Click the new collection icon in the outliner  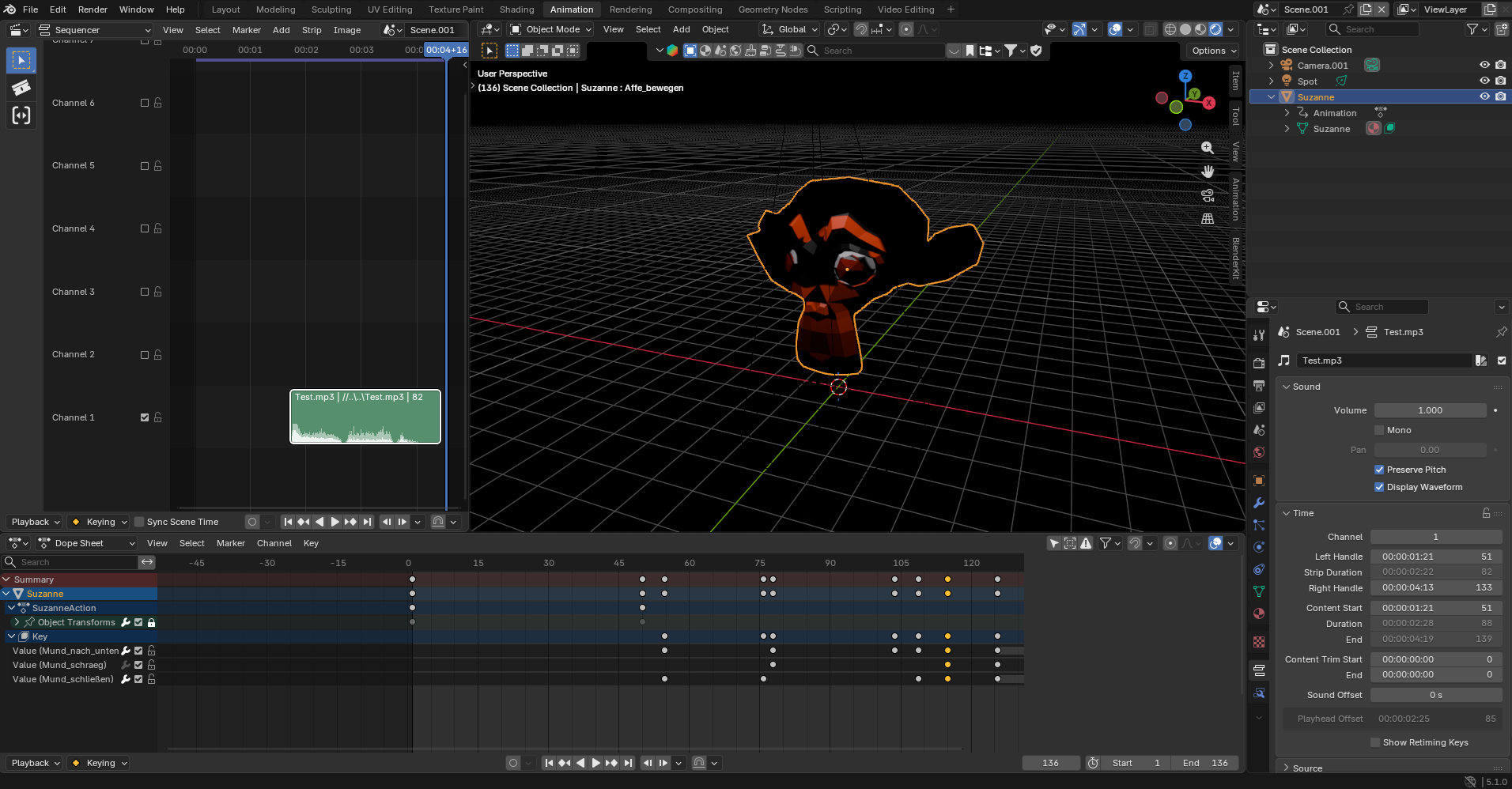click(x=1501, y=29)
